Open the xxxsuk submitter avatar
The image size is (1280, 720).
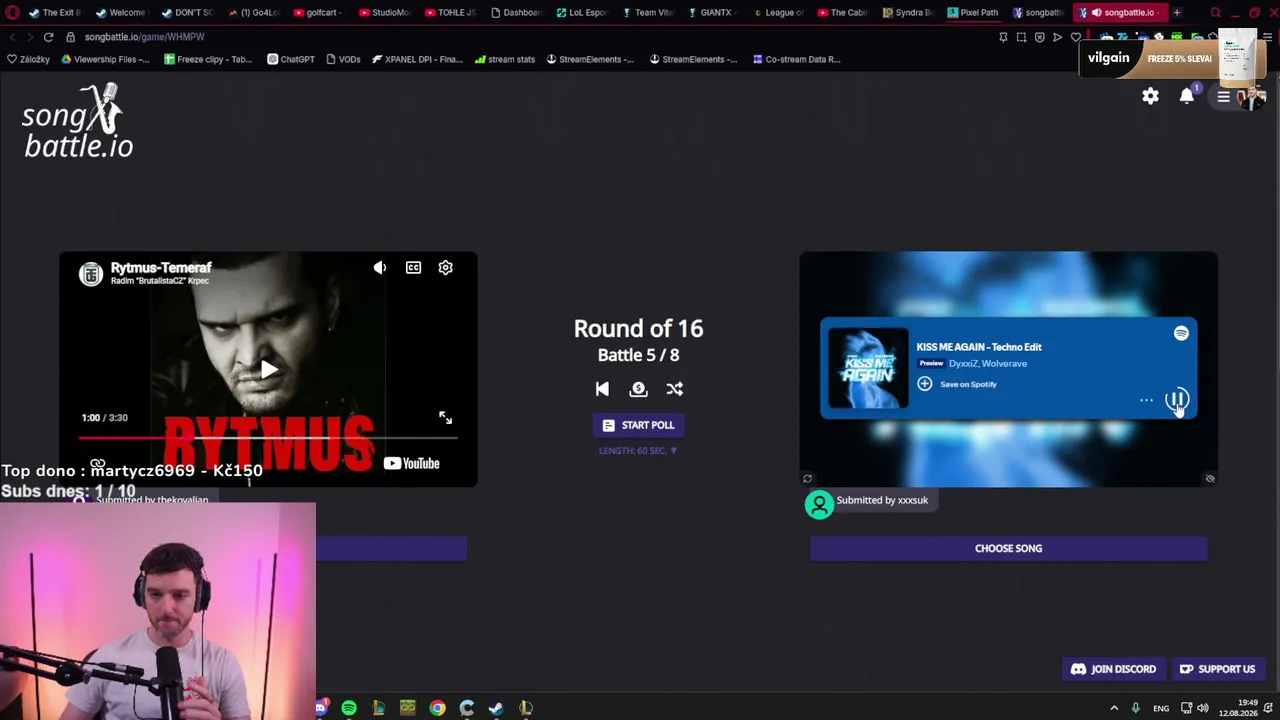(x=819, y=504)
